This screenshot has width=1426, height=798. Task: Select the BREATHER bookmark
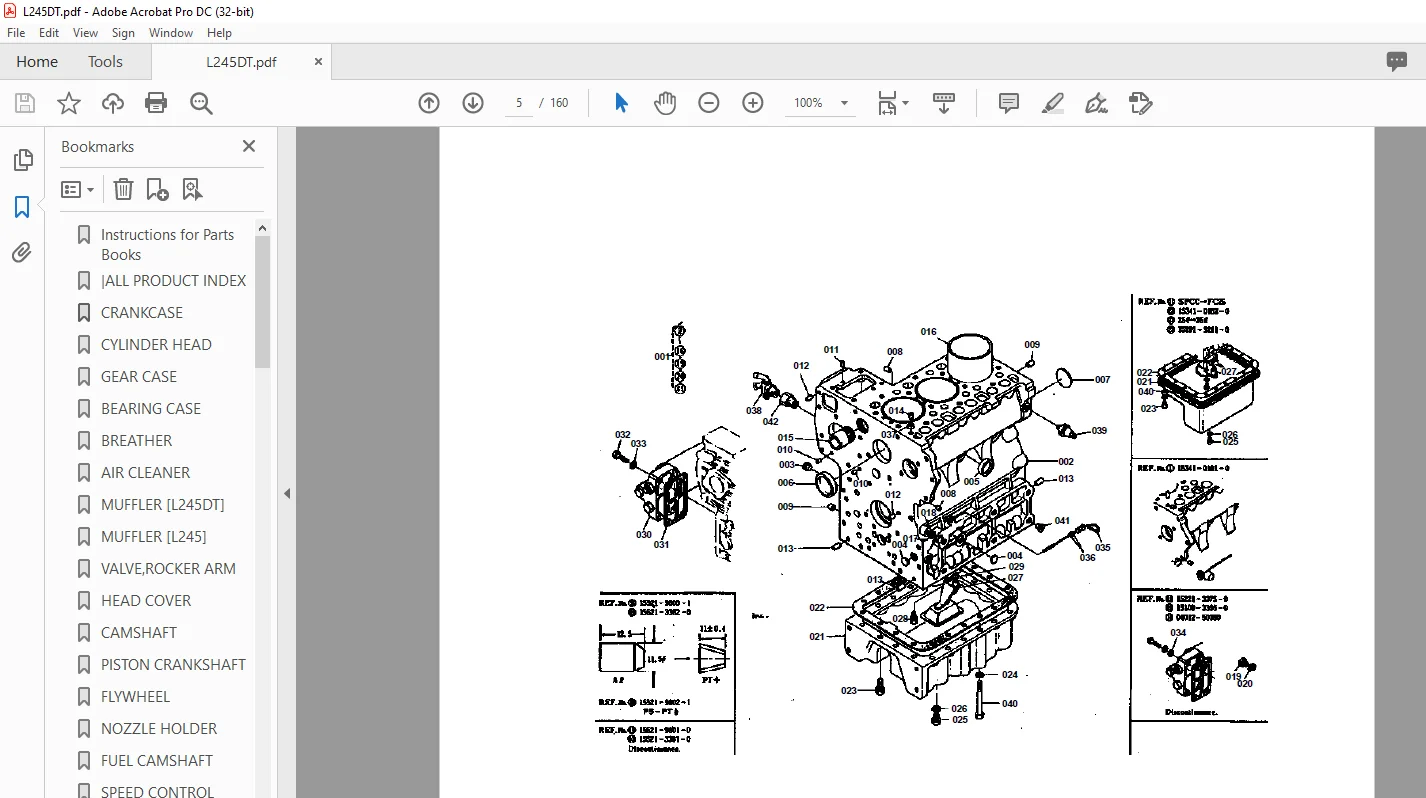[x=136, y=441]
